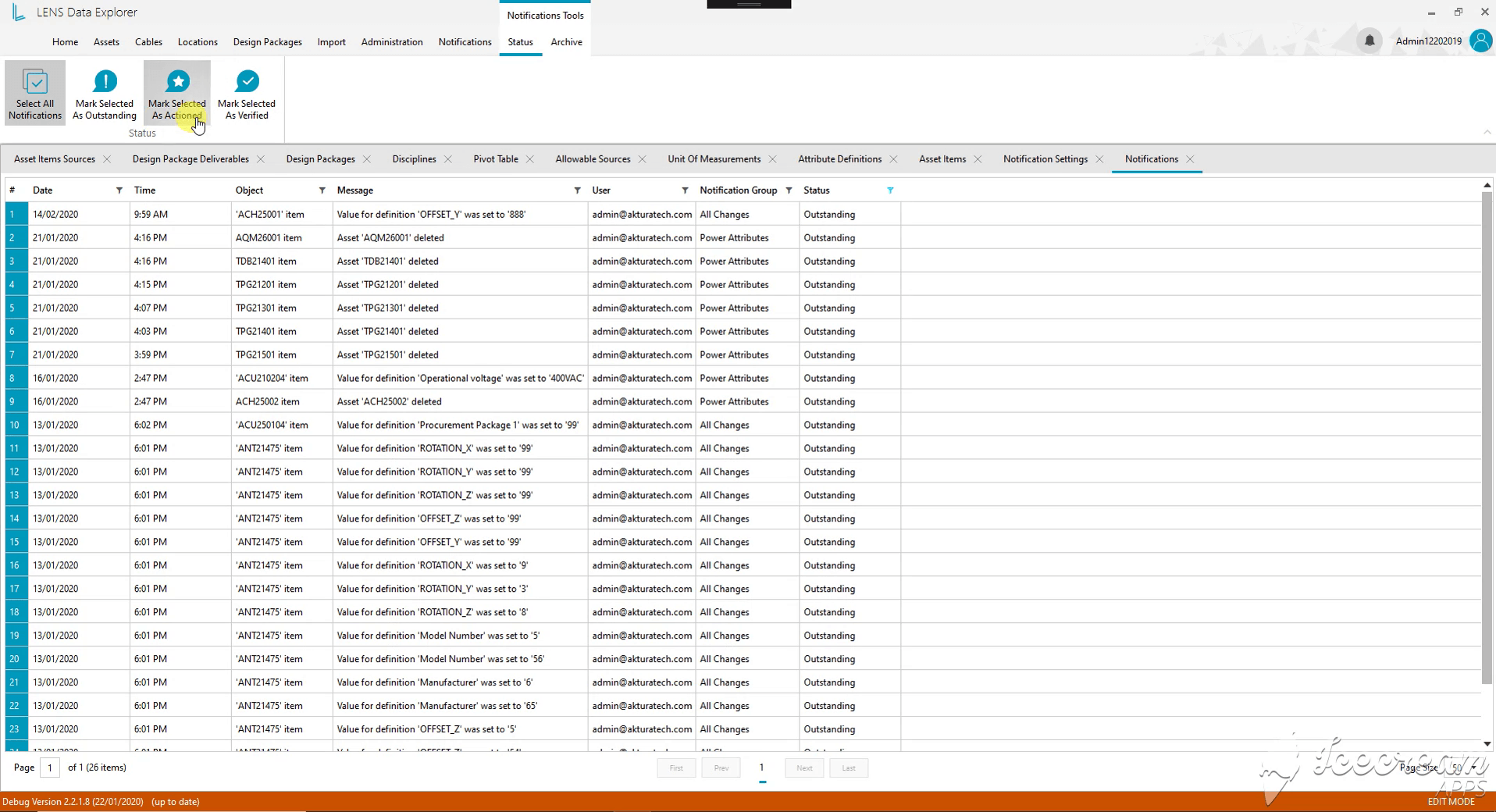Sort by the Time column header

click(144, 191)
